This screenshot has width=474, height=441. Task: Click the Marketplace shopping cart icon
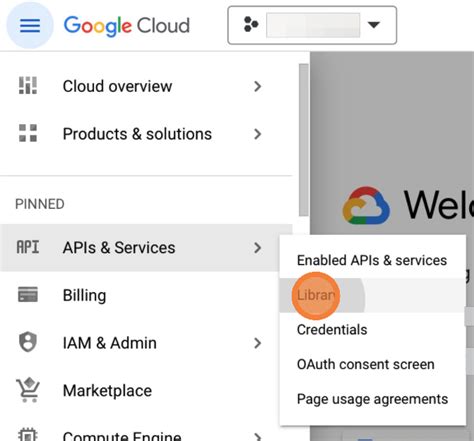click(x=28, y=390)
